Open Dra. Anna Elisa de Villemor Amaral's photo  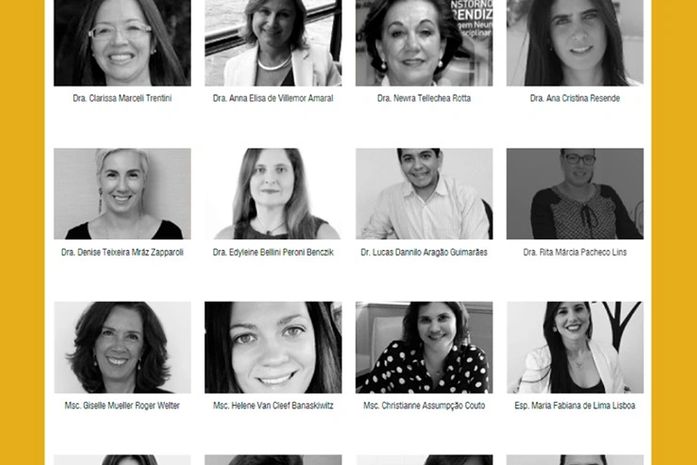click(273, 43)
